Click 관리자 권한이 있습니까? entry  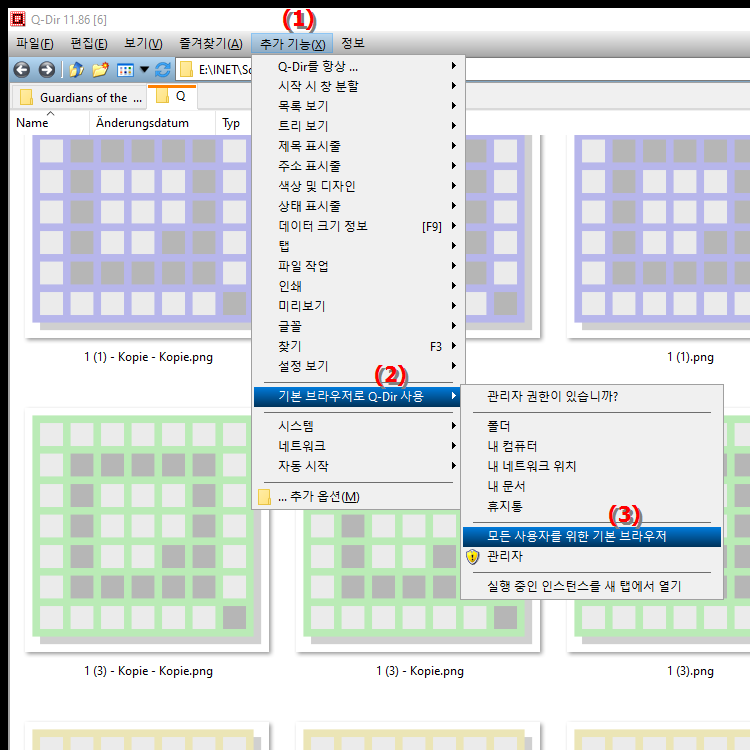click(x=592, y=396)
